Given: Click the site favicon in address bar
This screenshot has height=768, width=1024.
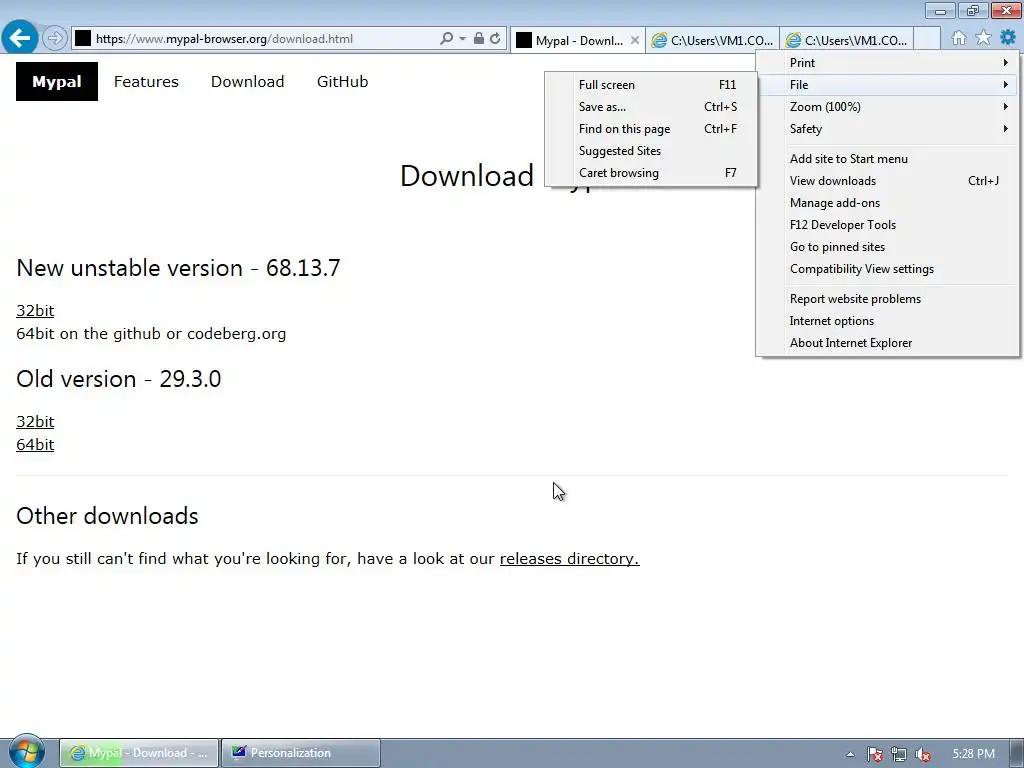Looking at the screenshot, I should 83,39.
